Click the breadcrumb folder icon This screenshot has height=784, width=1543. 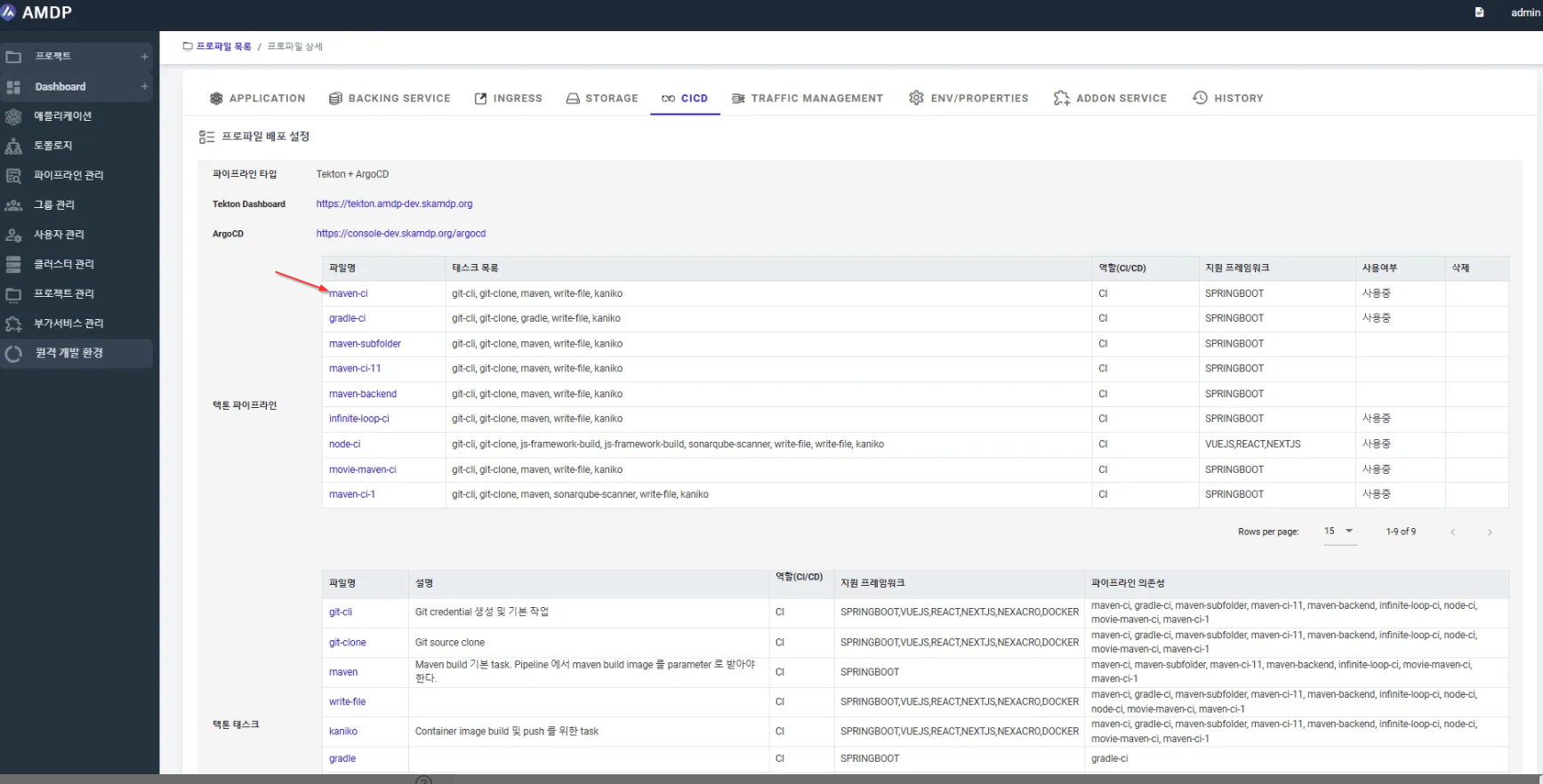tap(188, 46)
